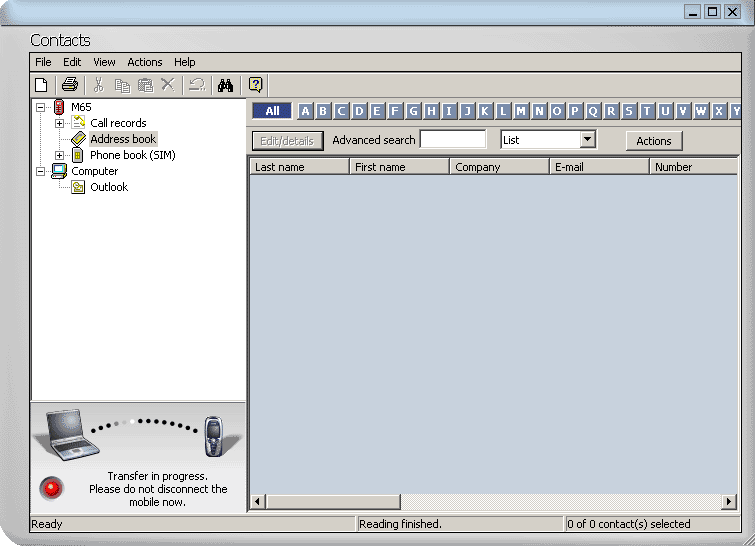This screenshot has height=546, width=755.
Task: Expand the Phone book (SIM) node
Action: (x=59, y=156)
